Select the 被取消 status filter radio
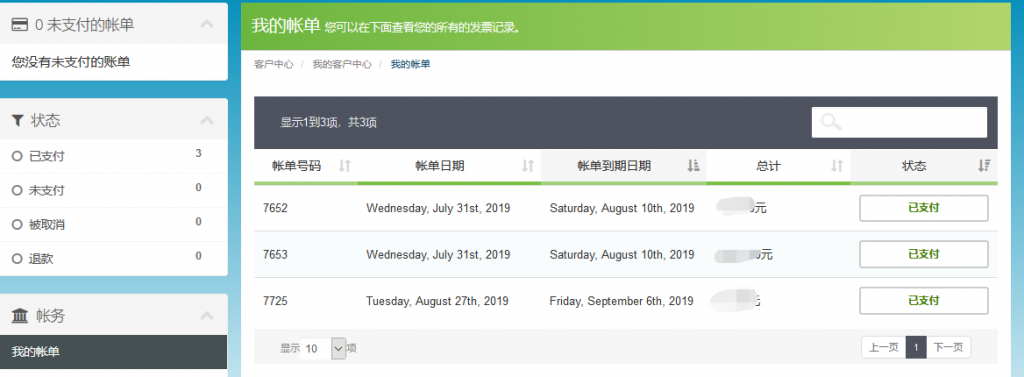 coord(17,225)
